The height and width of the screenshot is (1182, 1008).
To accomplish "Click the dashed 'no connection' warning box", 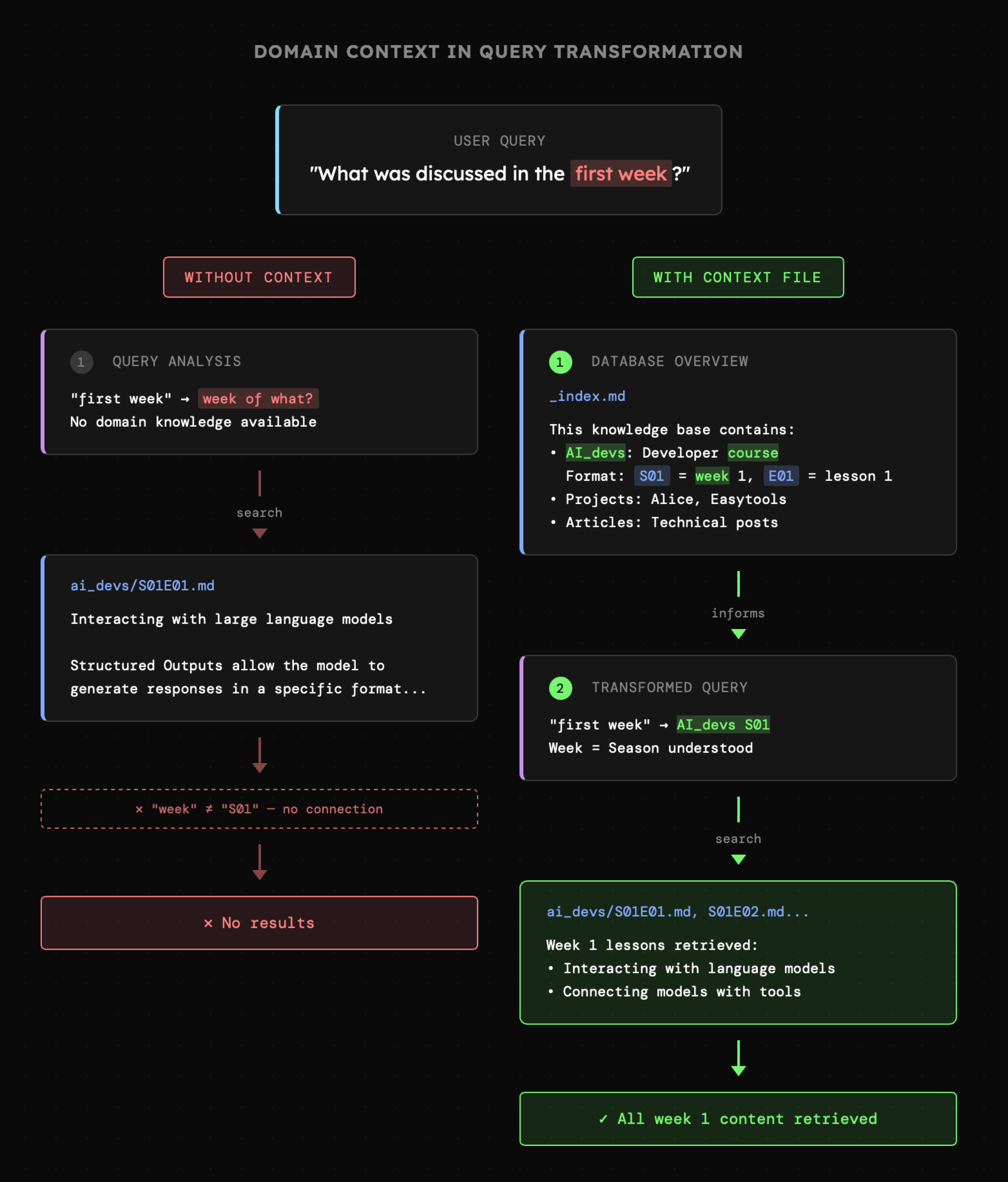I will pos(259,809).
